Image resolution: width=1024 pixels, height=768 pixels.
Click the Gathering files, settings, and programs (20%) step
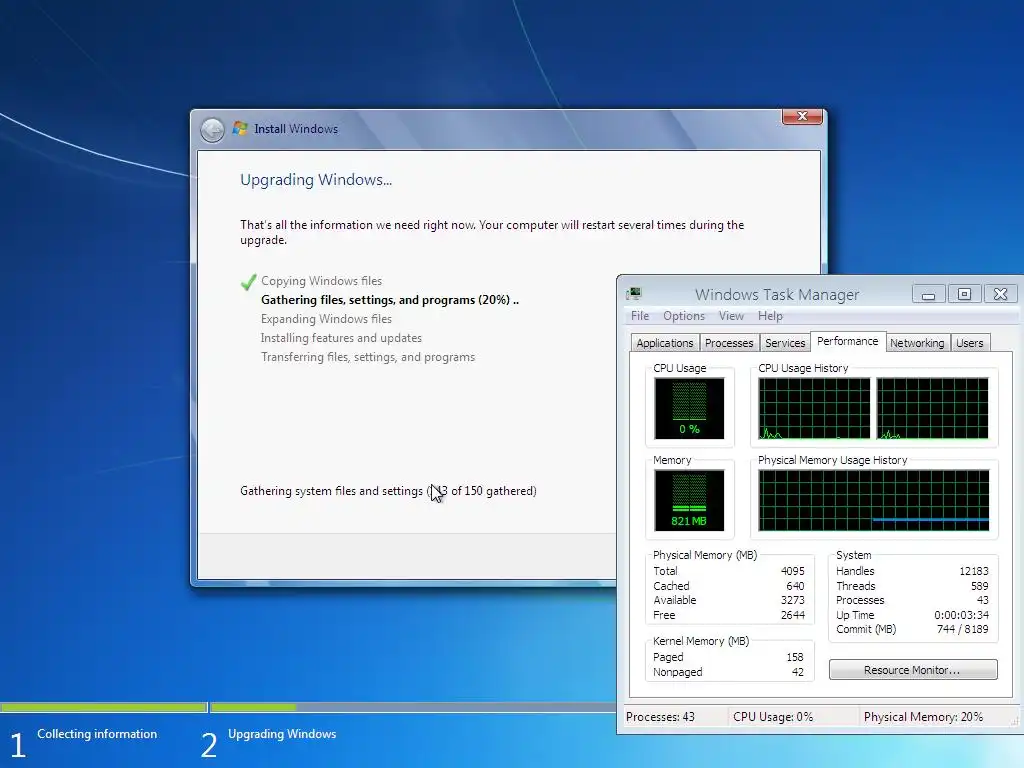click(390, 300)
